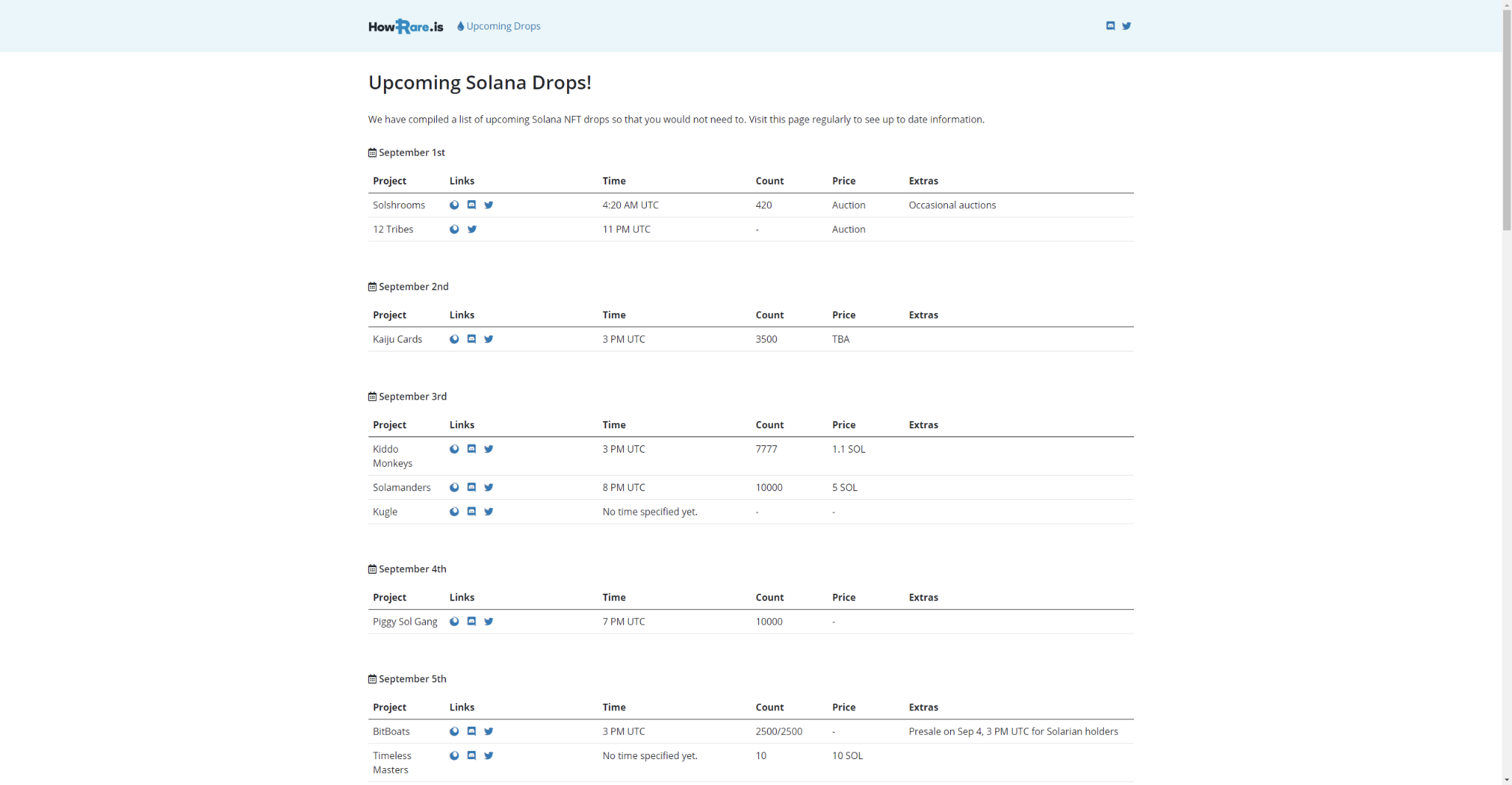Viewport: 1512px width, 785px height.
Task: Select the September 3rd date heading
Action: tap(408, 397)
